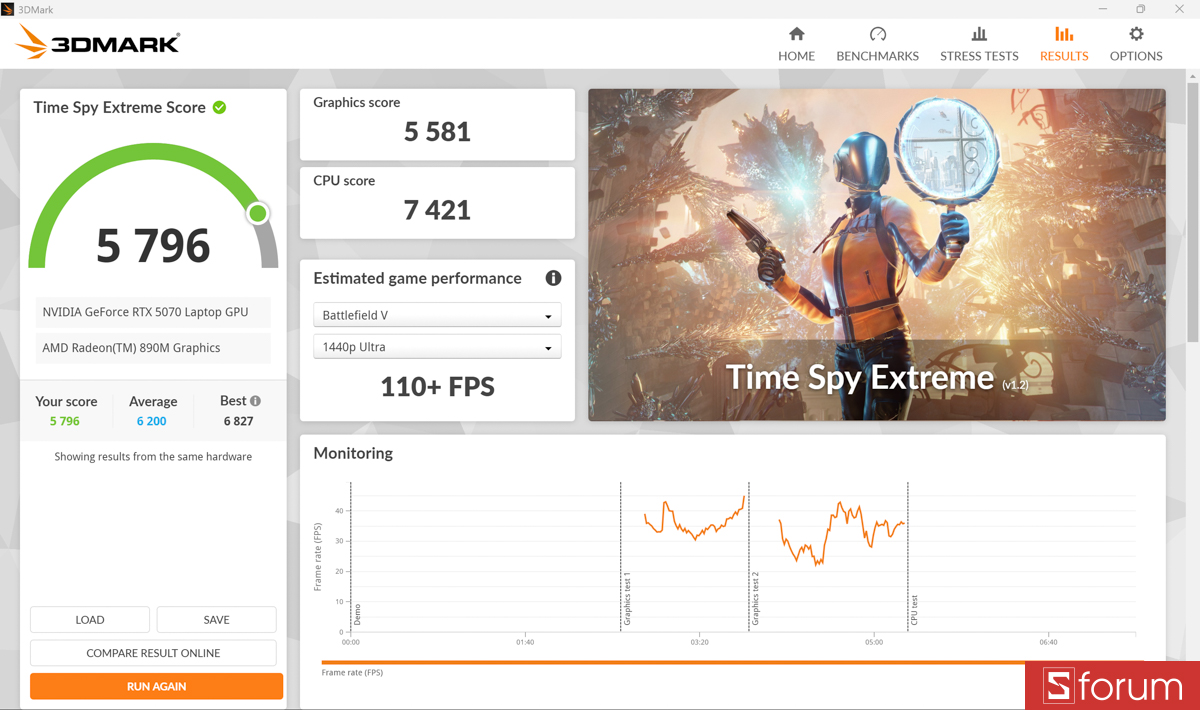Open the 1440p Ultra resolution dropdown
This screenshot has width=1200, height=710.
437,347
